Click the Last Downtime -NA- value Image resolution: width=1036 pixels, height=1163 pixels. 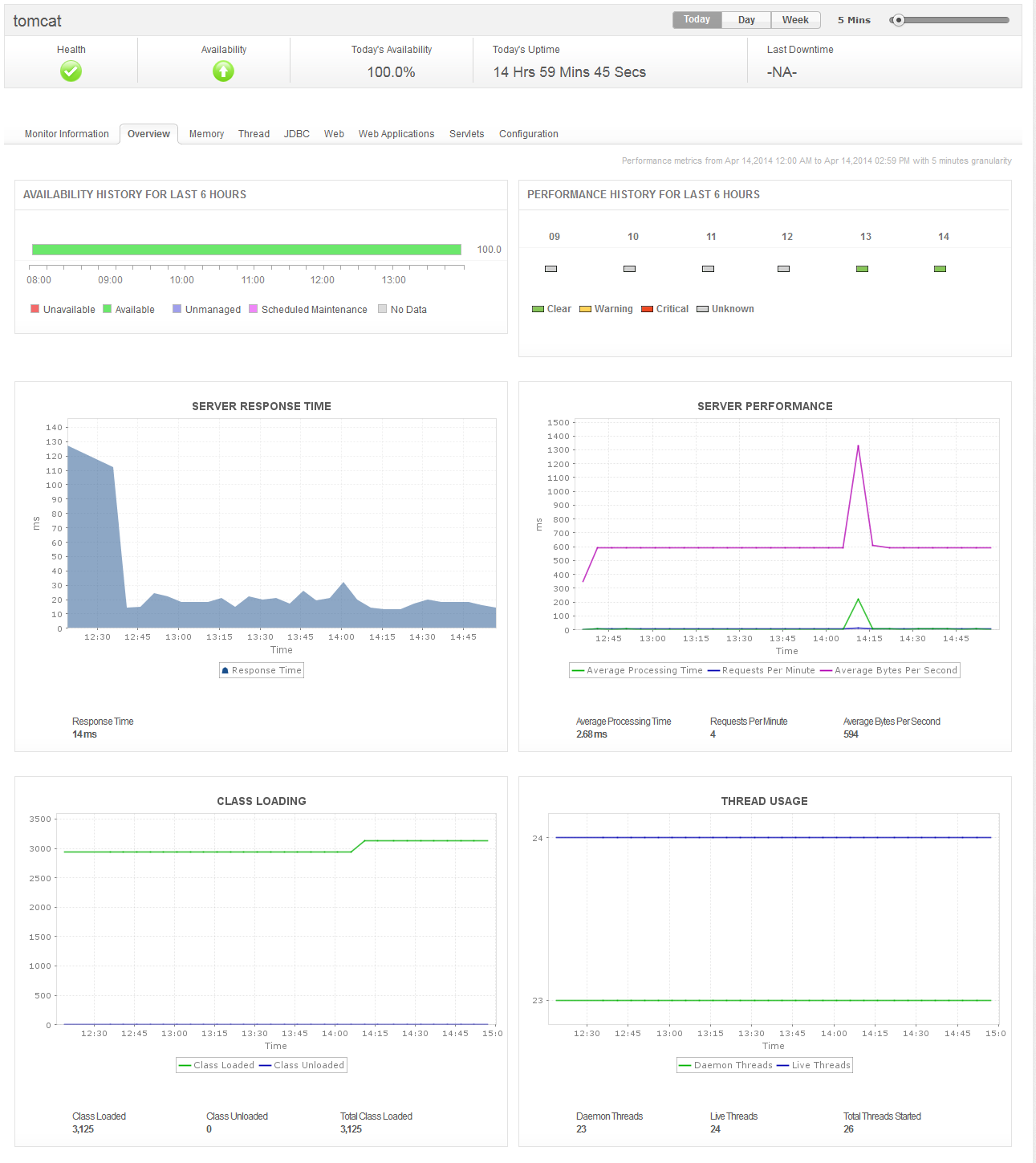[782, 72]
